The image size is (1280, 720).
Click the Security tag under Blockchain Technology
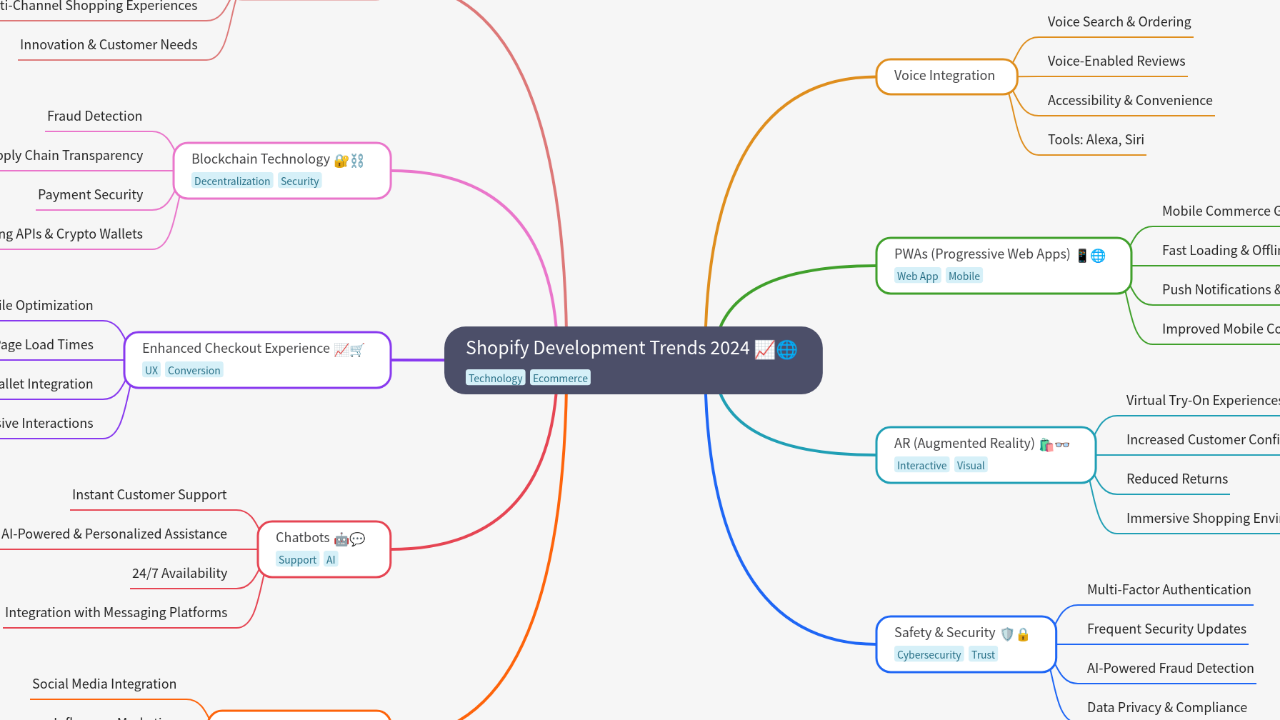click(299, 181)
